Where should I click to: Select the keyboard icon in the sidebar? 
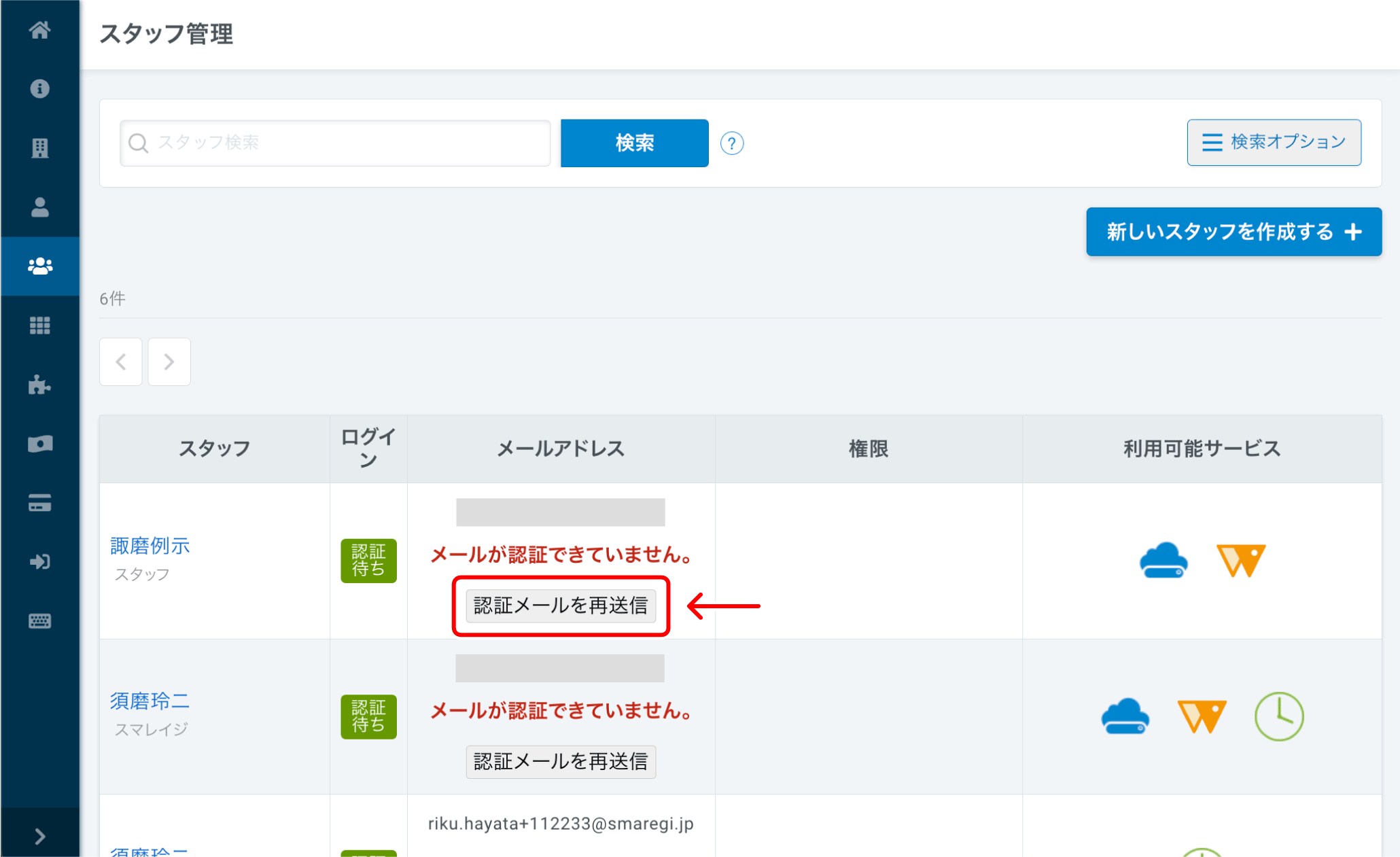point(39,621)
